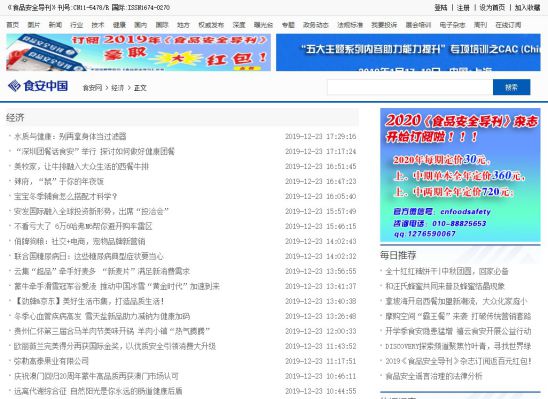
Task: Open the 新闻 navigation item
Action: [55, 25]
